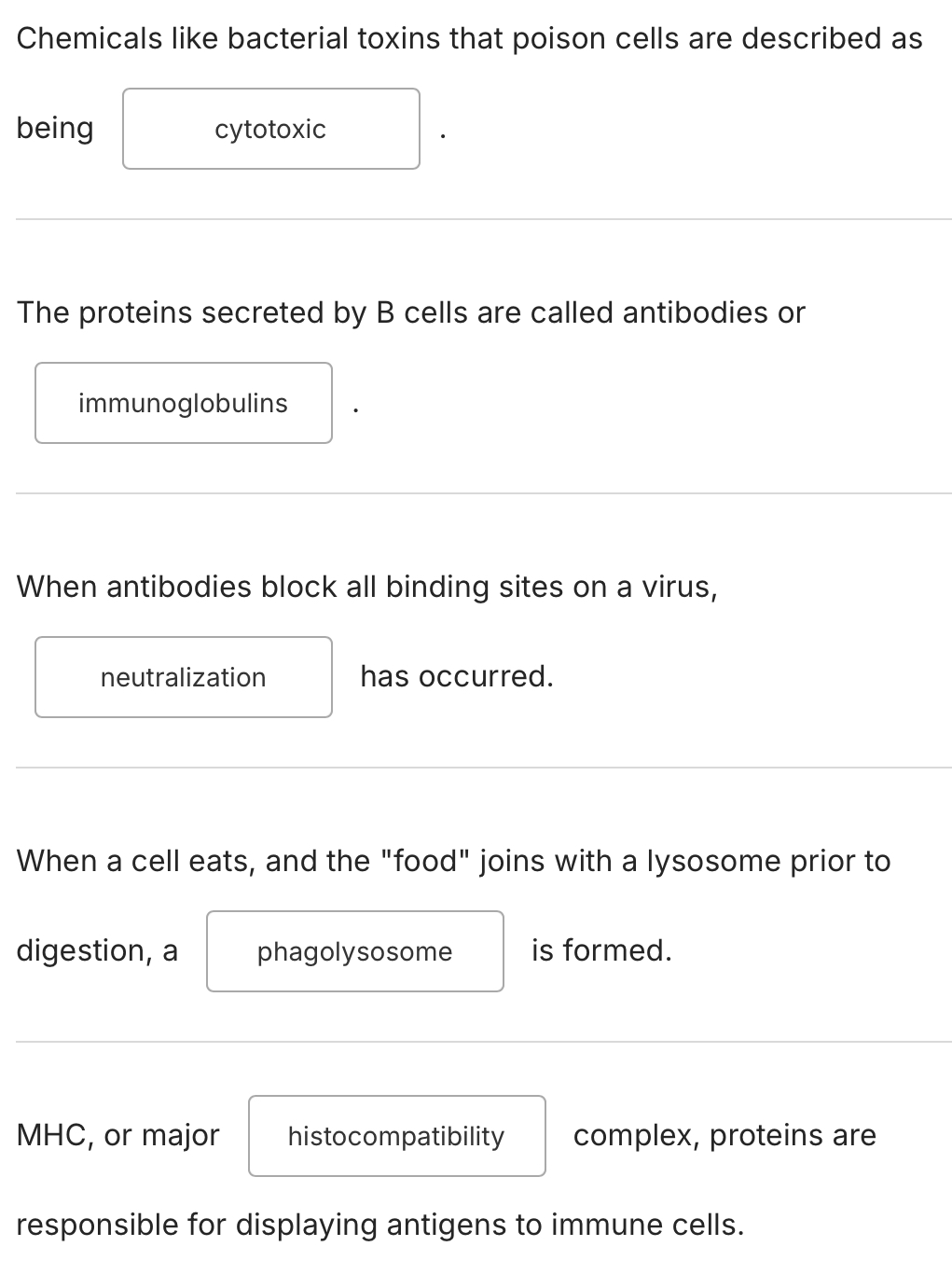This screenshot has height=1274, width=952.
Task: Click the words "has occurred."
Action: tap(457, 676)
